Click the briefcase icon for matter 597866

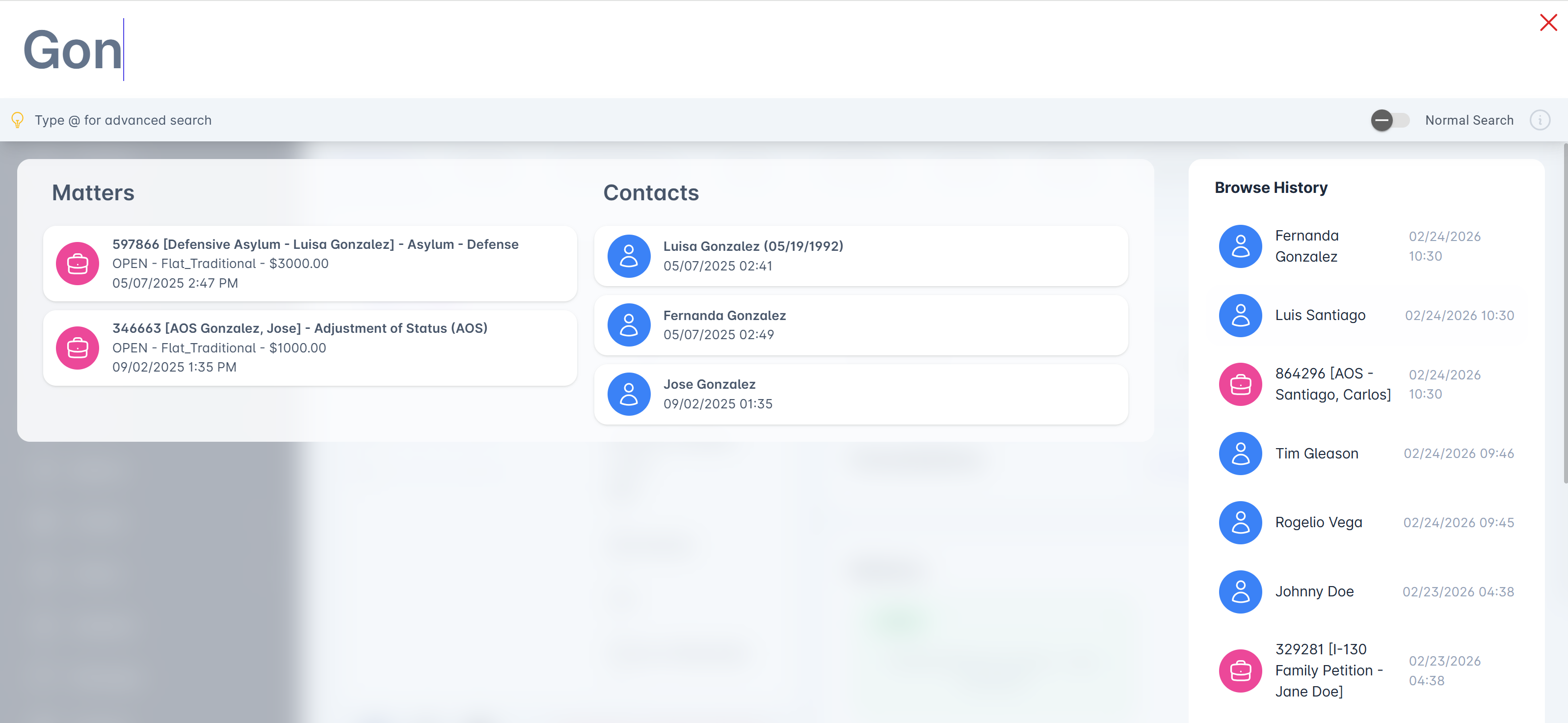(78, 264)
